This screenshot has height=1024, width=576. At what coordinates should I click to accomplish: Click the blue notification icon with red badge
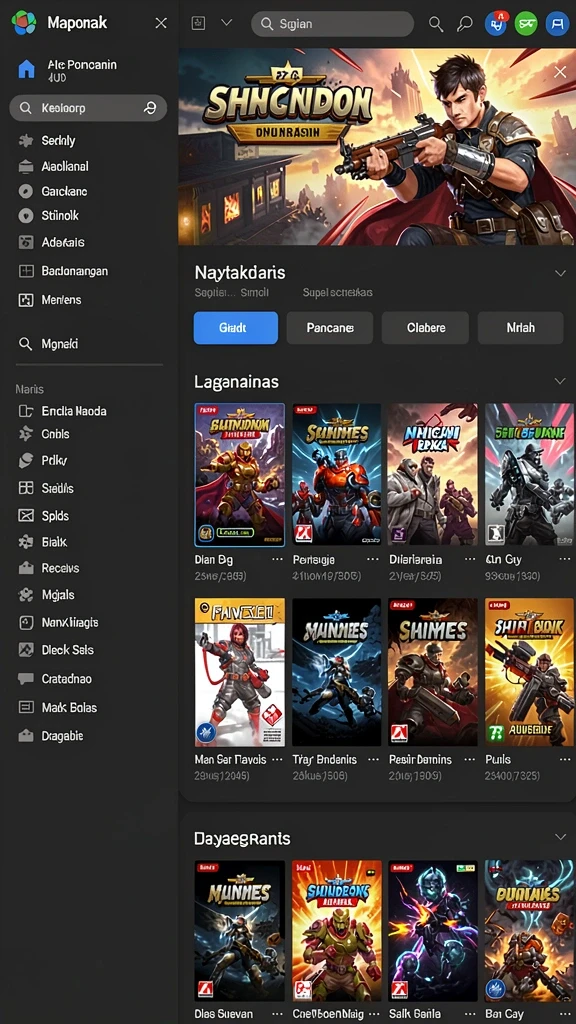pos(496,24)
